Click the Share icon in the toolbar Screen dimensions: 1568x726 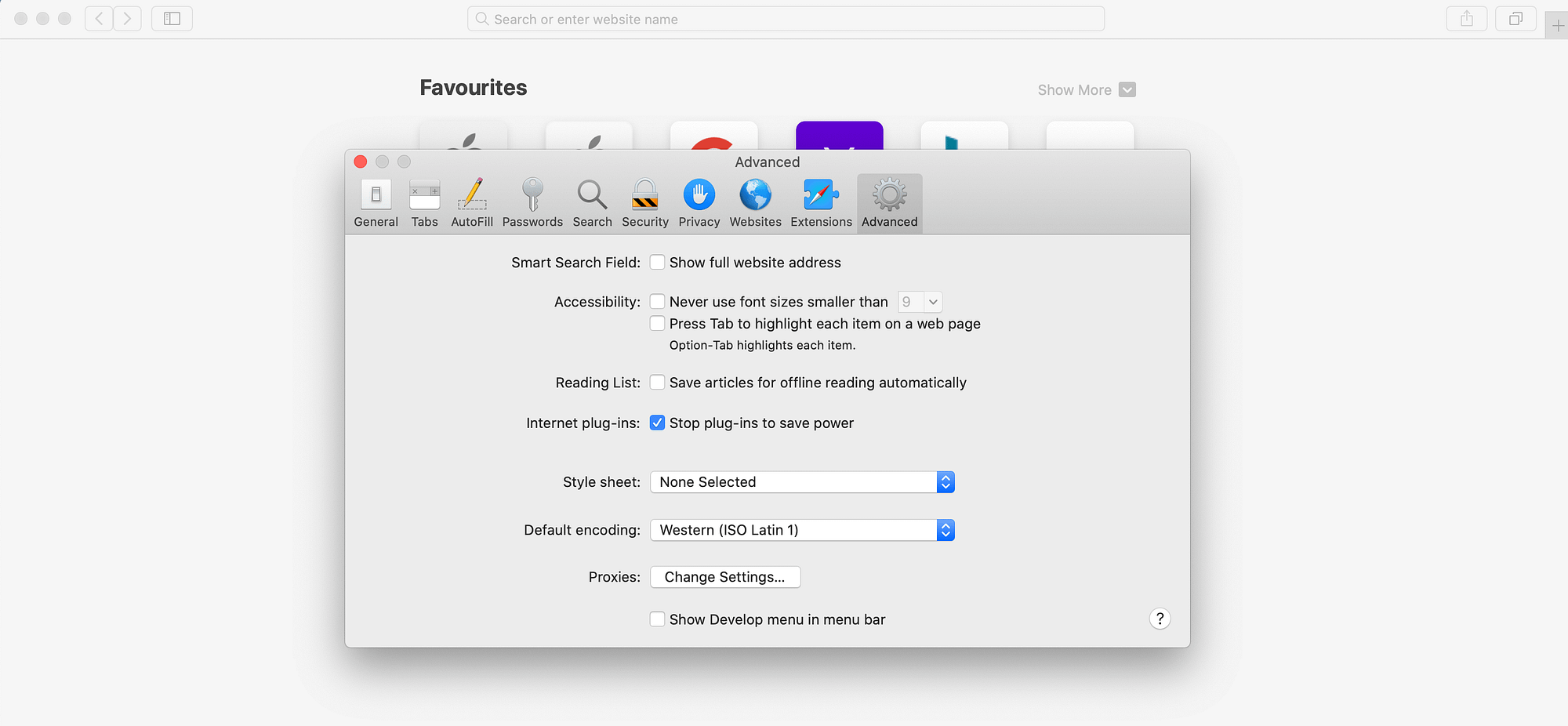(x=1466, y=18)
